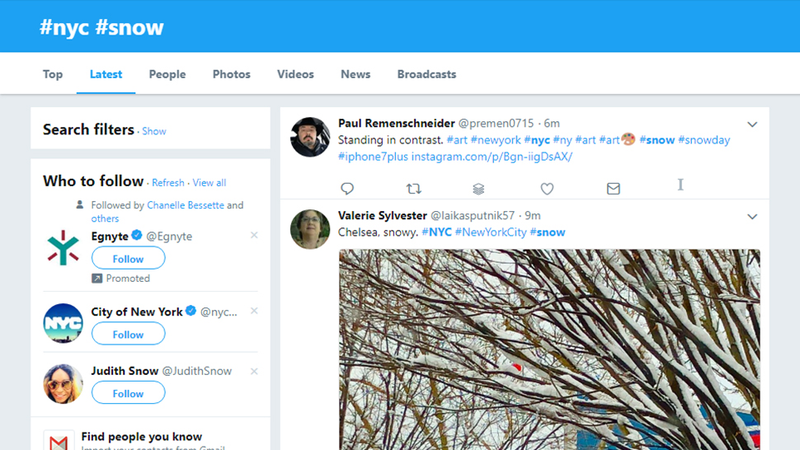The image size is (800, 450).
Task: Open the Broadcasts tab
Action: [x=427, y=74]
